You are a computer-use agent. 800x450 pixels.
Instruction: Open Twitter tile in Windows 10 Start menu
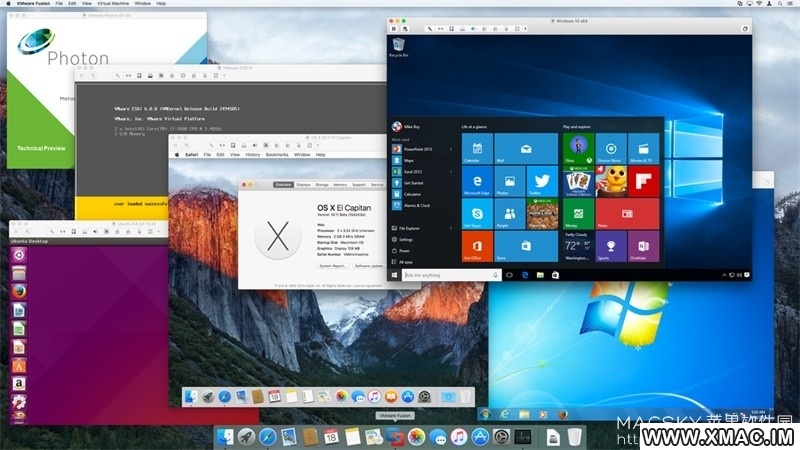click(542, 181)
